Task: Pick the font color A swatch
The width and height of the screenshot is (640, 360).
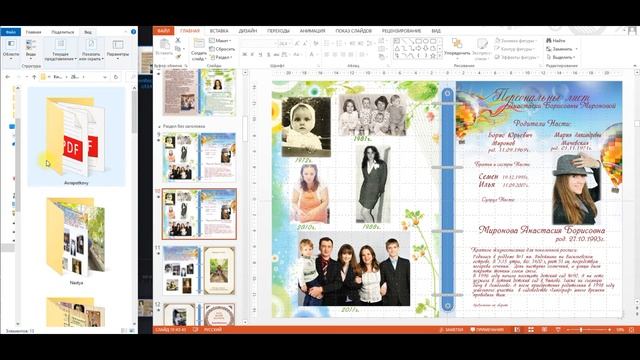Action: tap(311, 54)
